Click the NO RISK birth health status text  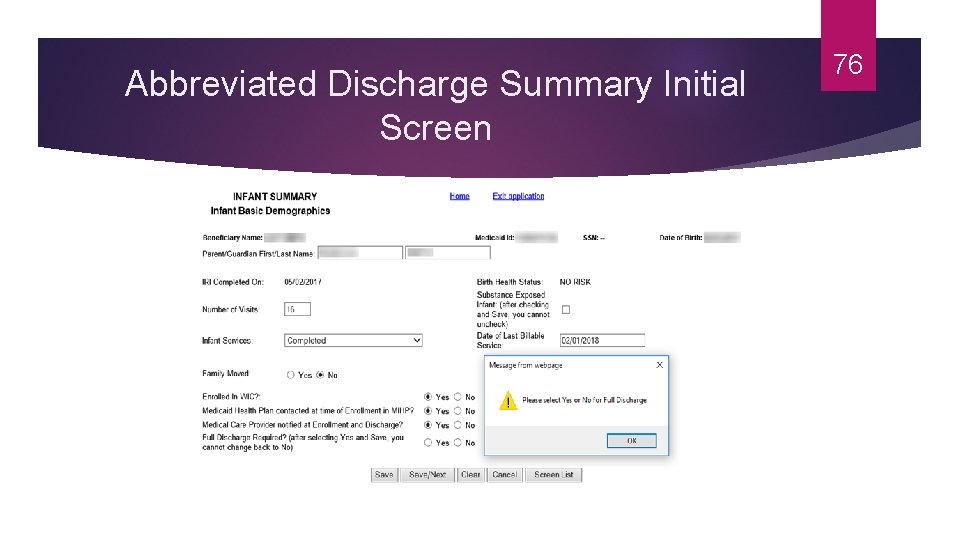coord(575,282)
